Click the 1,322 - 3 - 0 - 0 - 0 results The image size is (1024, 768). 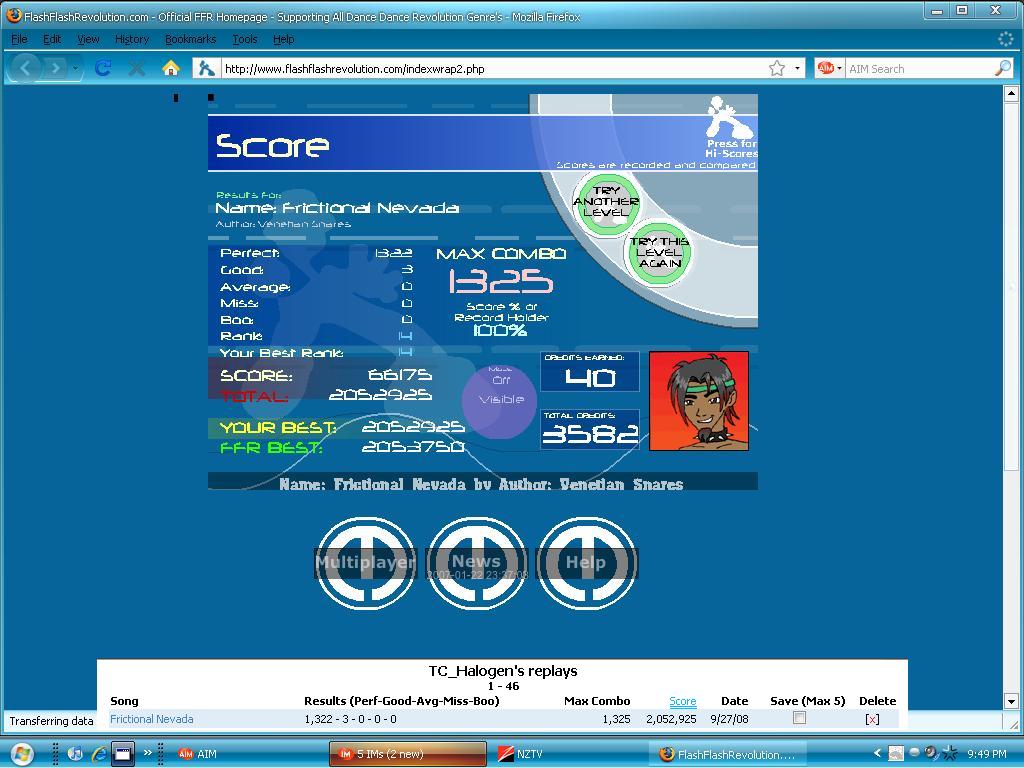(x=350, y=719)
